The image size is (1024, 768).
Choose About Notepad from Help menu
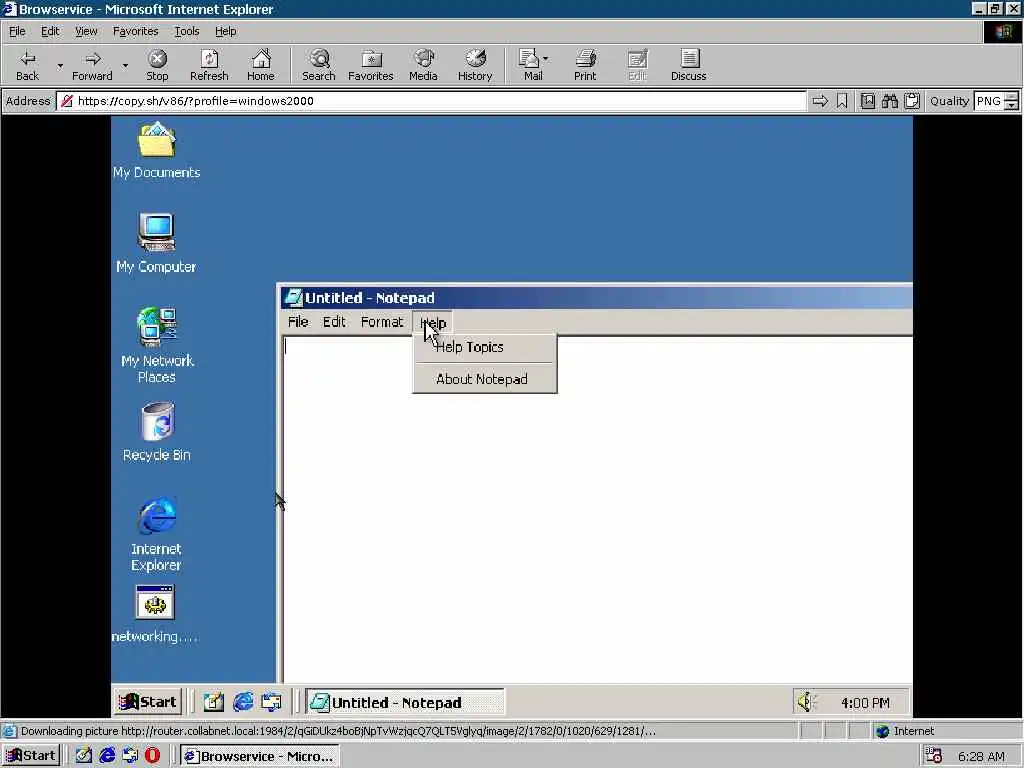[x=485, y=379]
